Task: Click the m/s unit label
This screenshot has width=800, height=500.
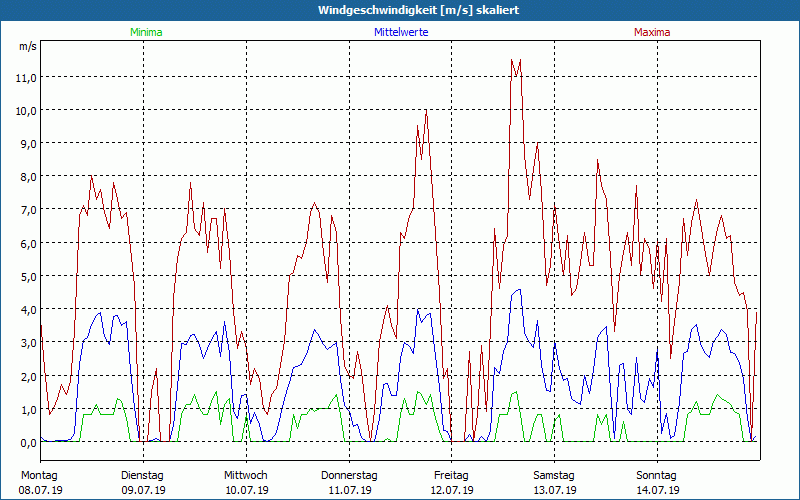Action: (x=27, y=47)
